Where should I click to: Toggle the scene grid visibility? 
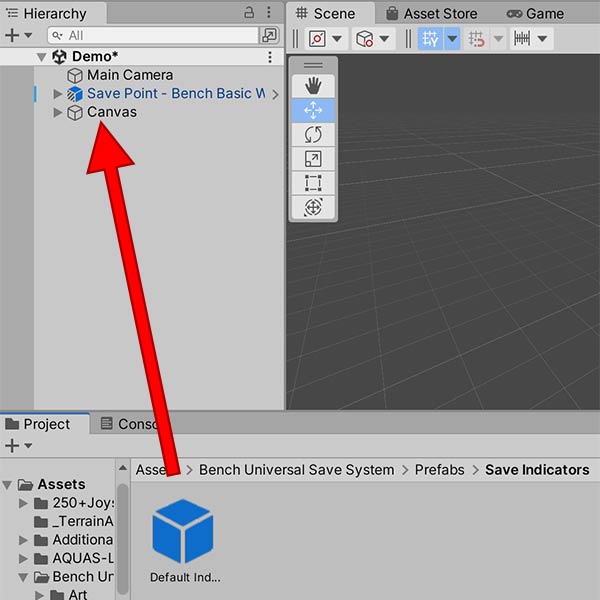coord(430,39)
